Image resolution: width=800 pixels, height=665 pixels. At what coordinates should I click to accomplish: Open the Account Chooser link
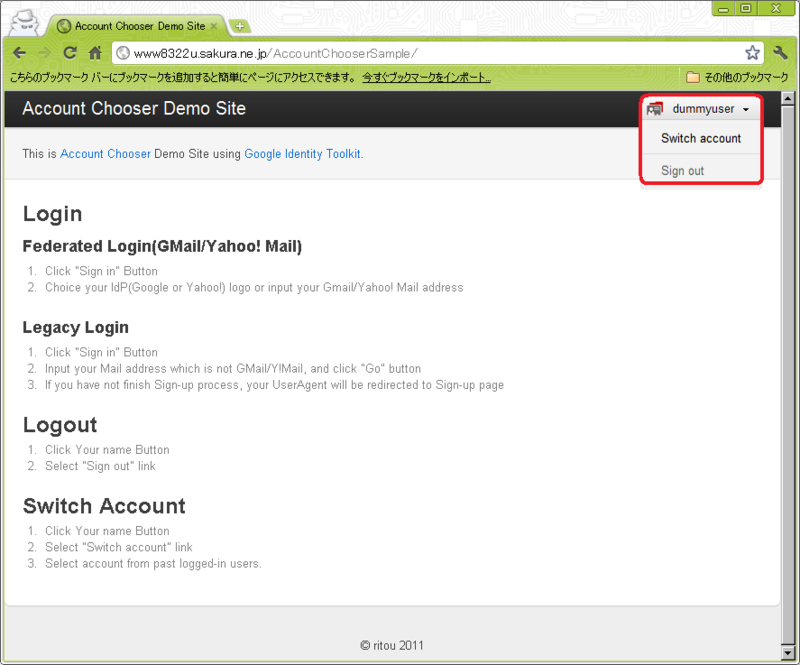[x=105, y=154]
